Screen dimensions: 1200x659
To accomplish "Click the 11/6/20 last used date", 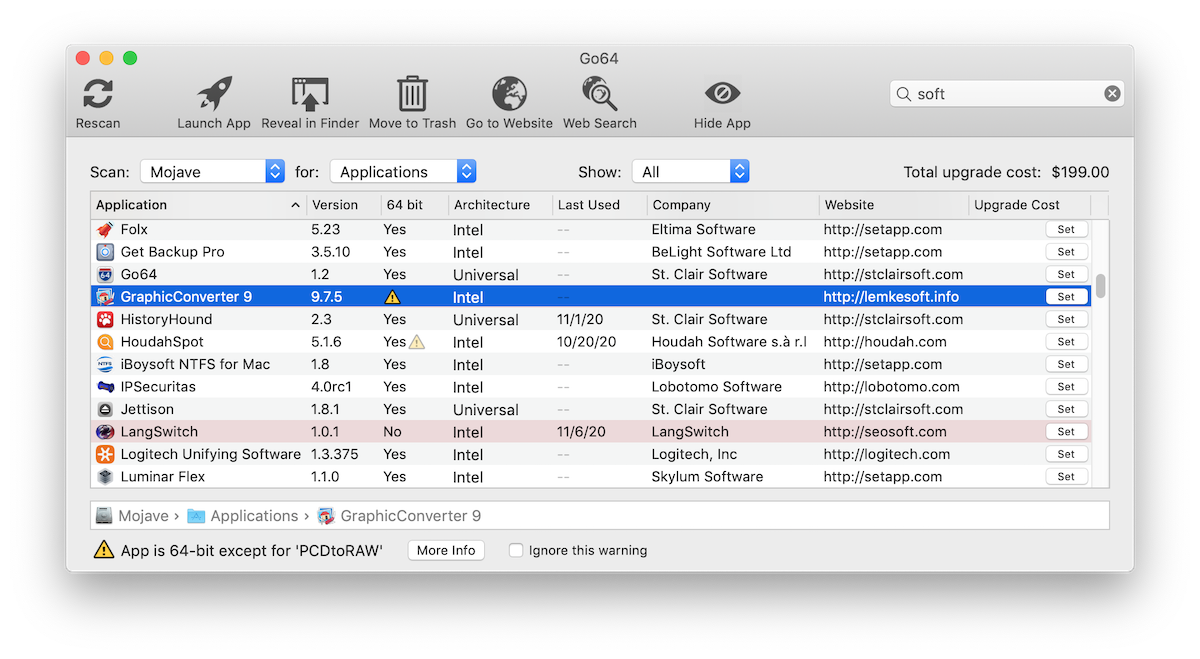I will tap(582, 432).
